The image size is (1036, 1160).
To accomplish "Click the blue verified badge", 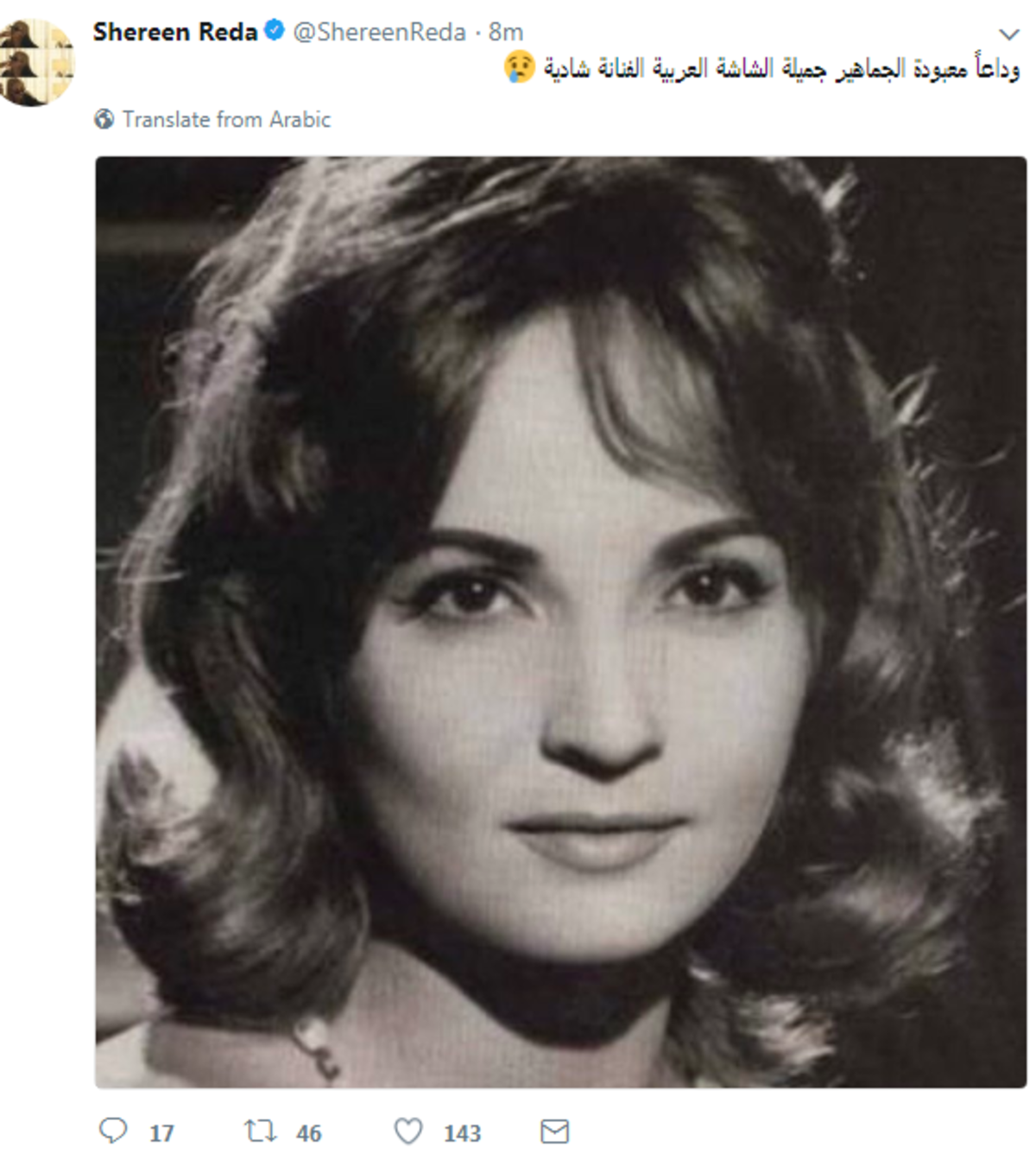I will pyautogui.click(x=275, y=31).
